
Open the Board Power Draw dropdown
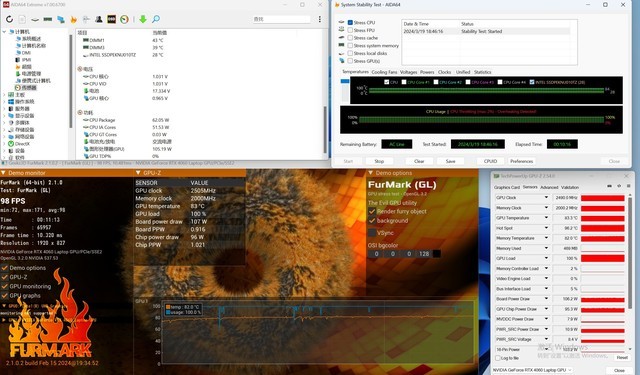click(546, 299)
